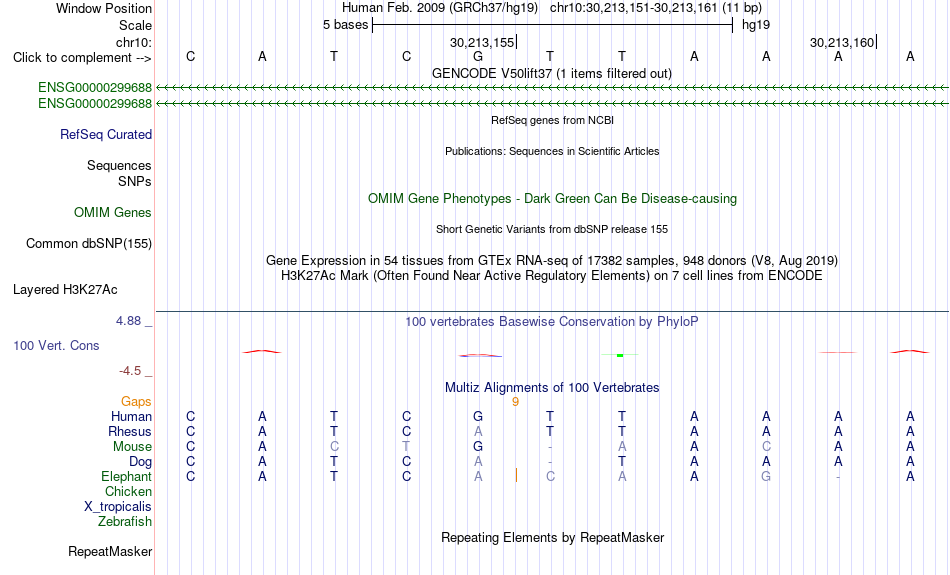Click 'Multiz Alignments of 100 Vertebrates' title

coord(552,388)
